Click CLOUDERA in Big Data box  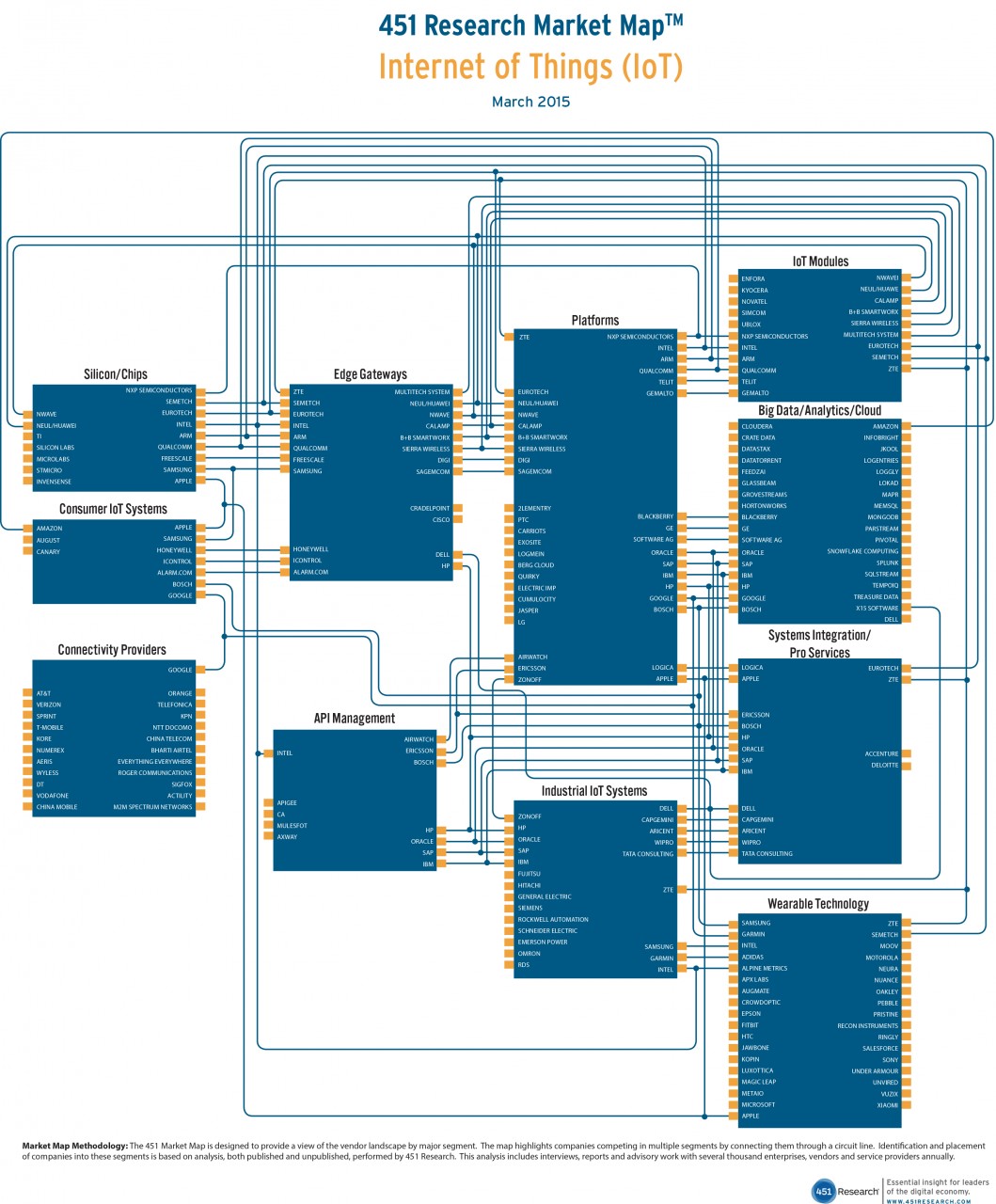click(757, 426)
